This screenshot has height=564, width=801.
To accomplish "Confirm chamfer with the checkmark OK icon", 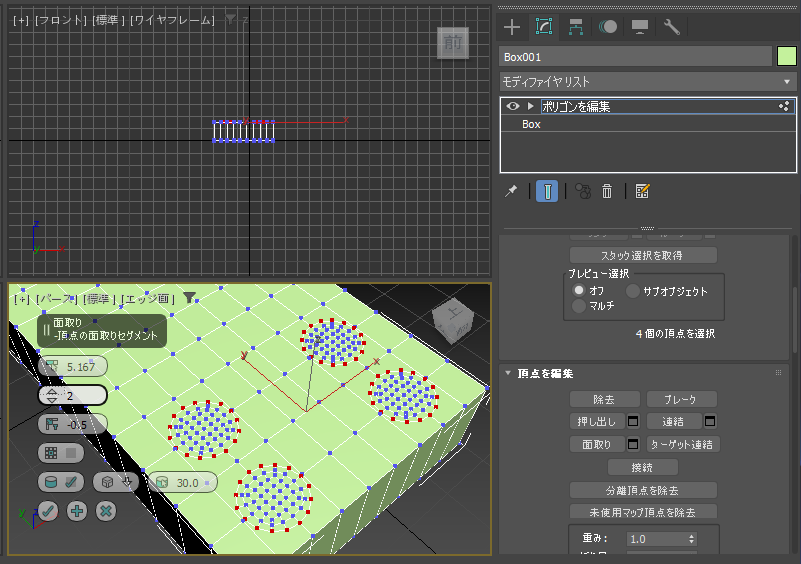I will point(48,511).
